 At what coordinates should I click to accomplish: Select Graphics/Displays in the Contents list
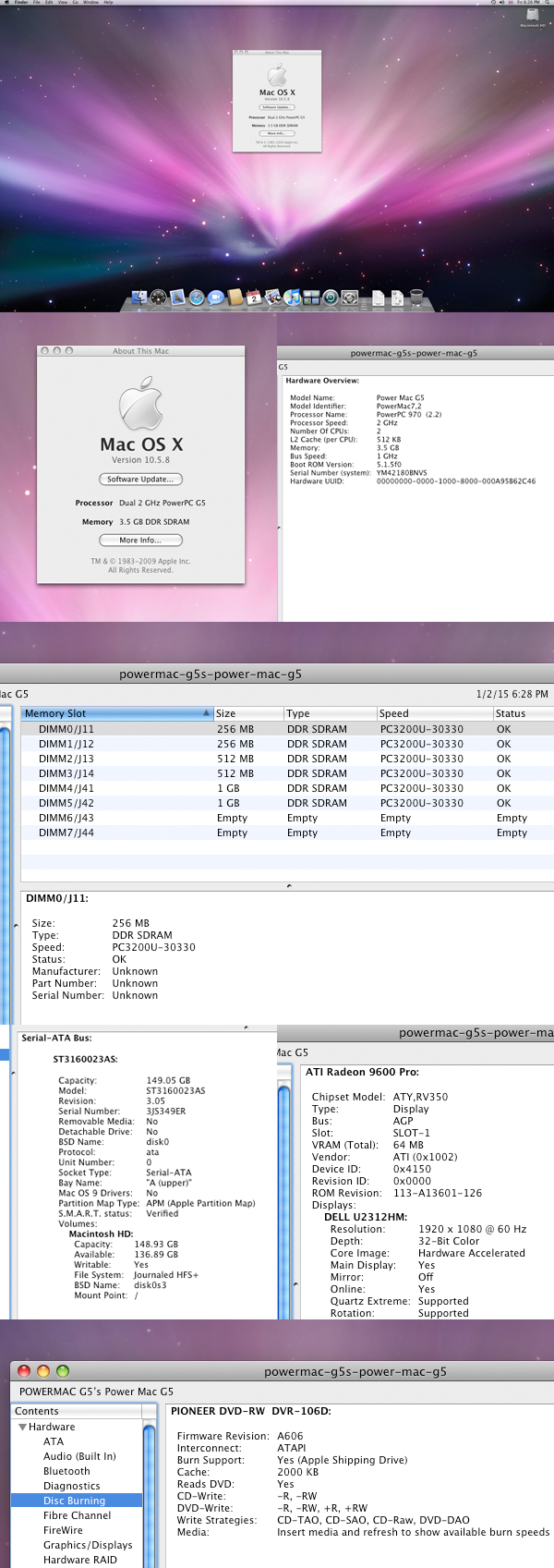pos(88,1545)
